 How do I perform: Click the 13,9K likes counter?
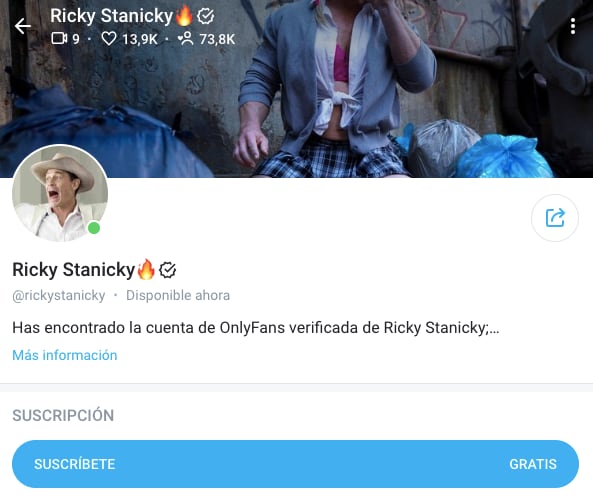(140, 39)
